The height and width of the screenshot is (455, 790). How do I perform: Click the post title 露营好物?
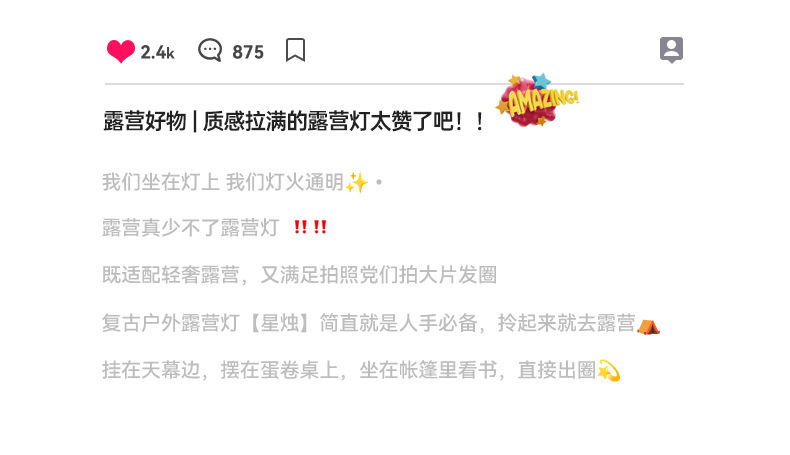coord(145,121)
